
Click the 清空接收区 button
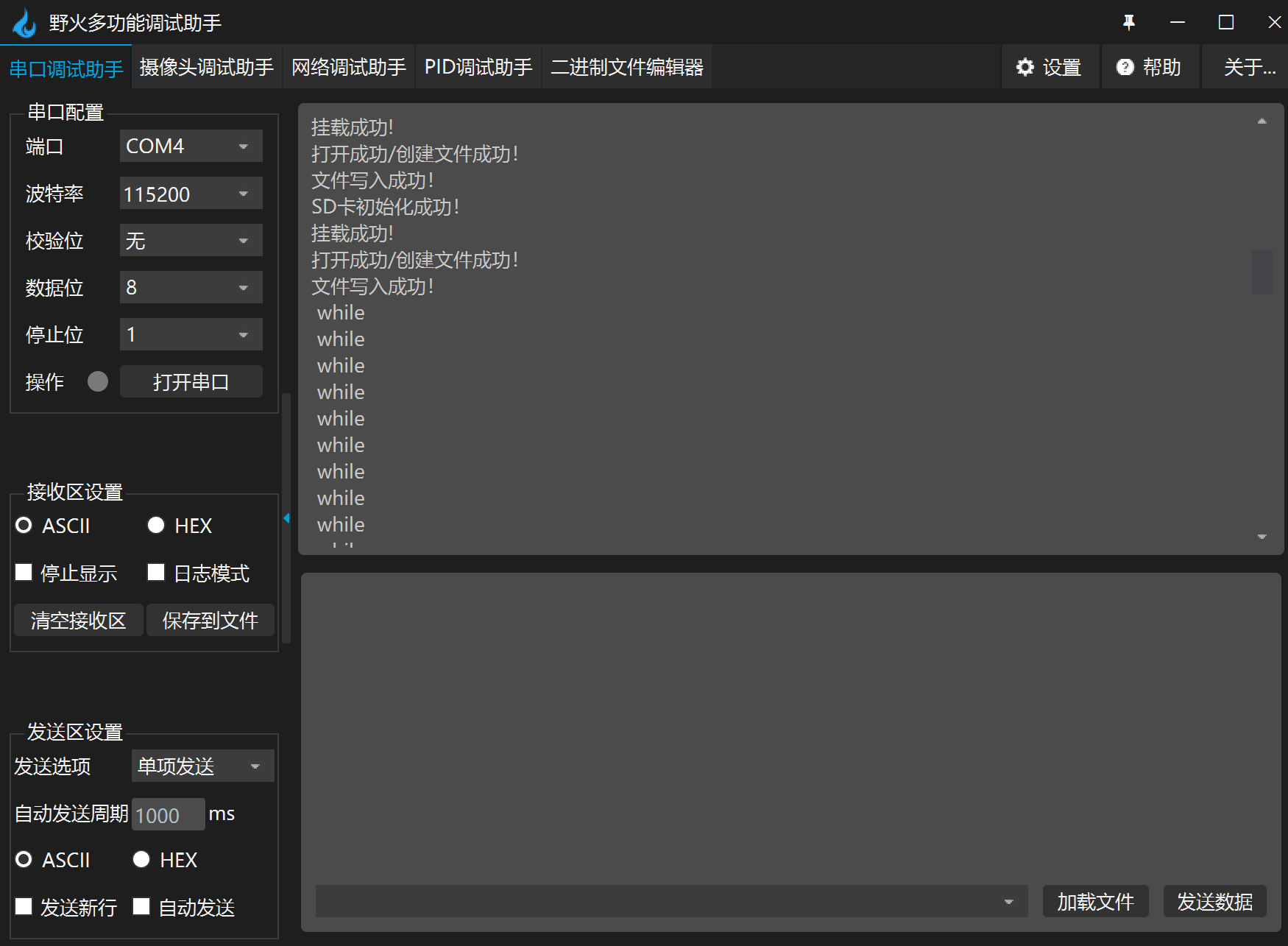(79, 620)
